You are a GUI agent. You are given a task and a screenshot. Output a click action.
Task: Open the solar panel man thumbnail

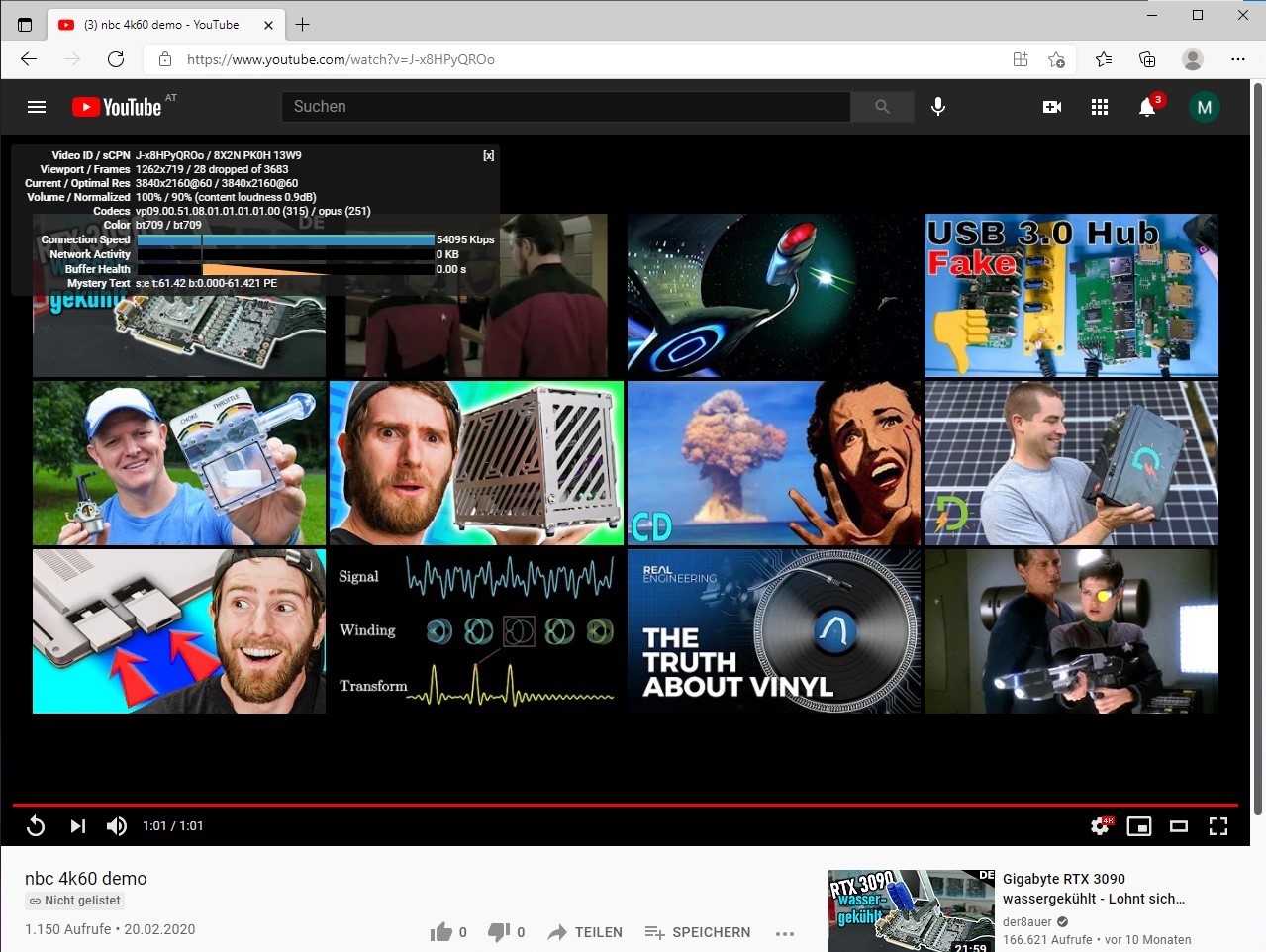tap(1071, 463)
